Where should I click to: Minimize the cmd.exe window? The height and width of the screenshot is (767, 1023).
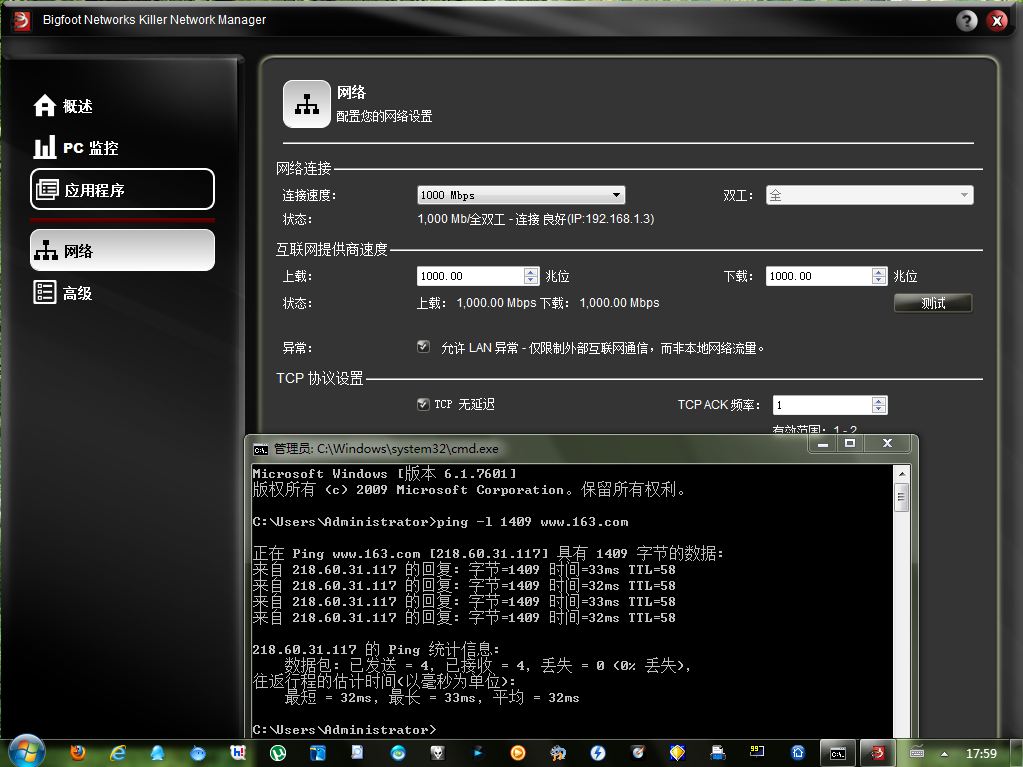pyautogui.click(x=823, y=444)
